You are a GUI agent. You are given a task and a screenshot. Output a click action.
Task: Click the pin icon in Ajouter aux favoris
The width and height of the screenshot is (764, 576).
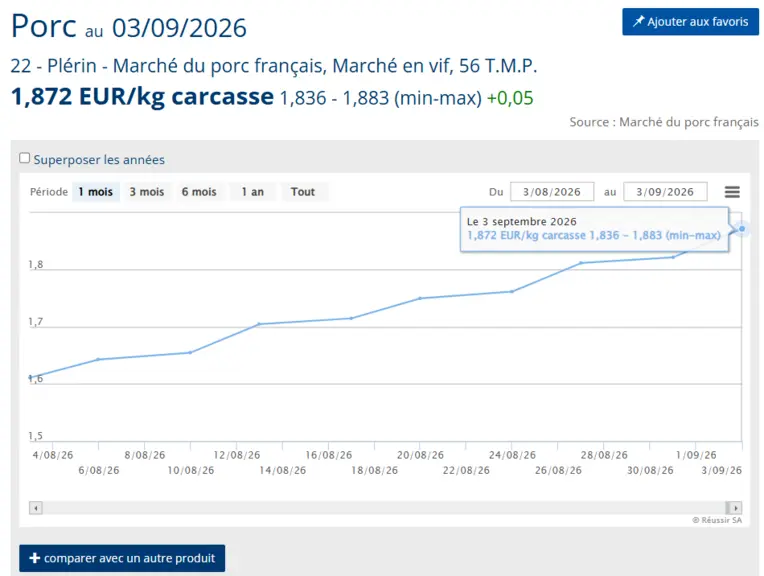(x=638, y=21)
